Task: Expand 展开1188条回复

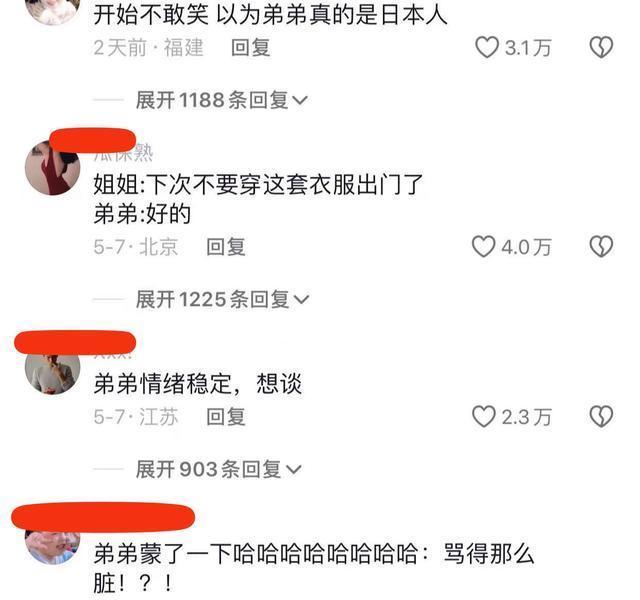Action: (x=222, y=100)
